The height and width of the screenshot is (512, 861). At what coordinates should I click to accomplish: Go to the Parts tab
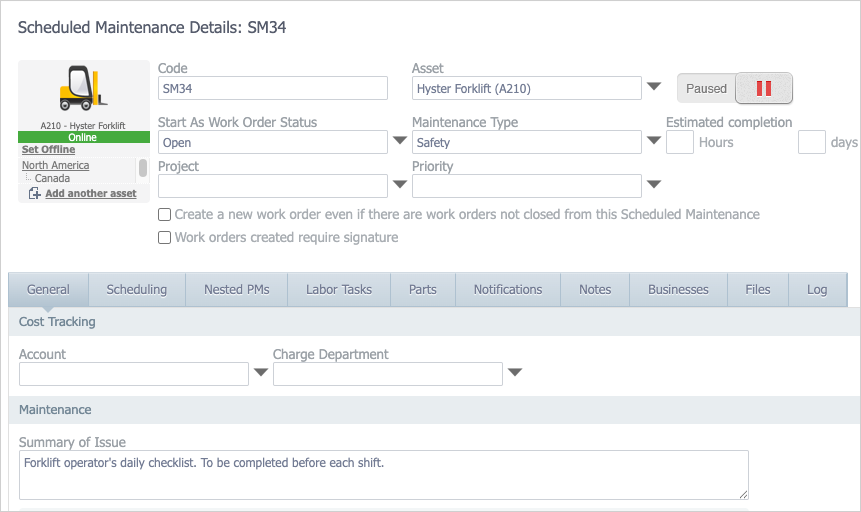pos(423,289)
